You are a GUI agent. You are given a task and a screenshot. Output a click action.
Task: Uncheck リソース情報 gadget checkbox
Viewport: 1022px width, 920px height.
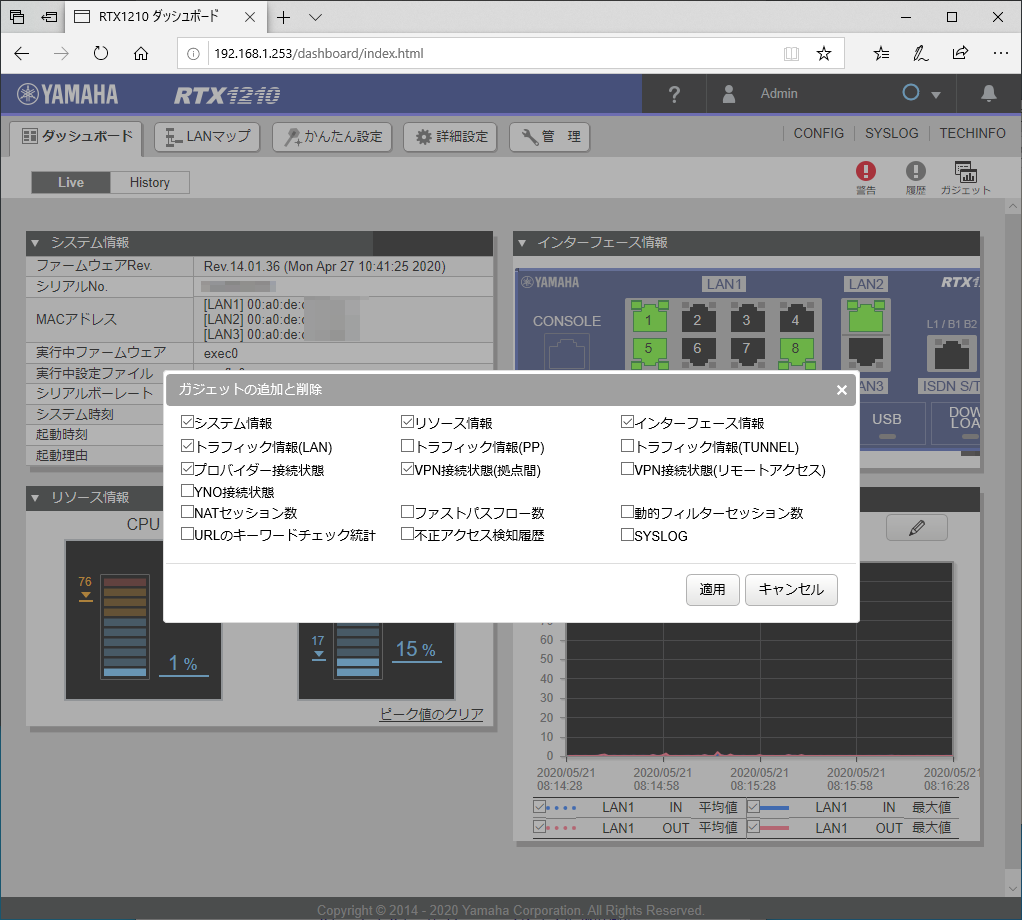[407, 422]
